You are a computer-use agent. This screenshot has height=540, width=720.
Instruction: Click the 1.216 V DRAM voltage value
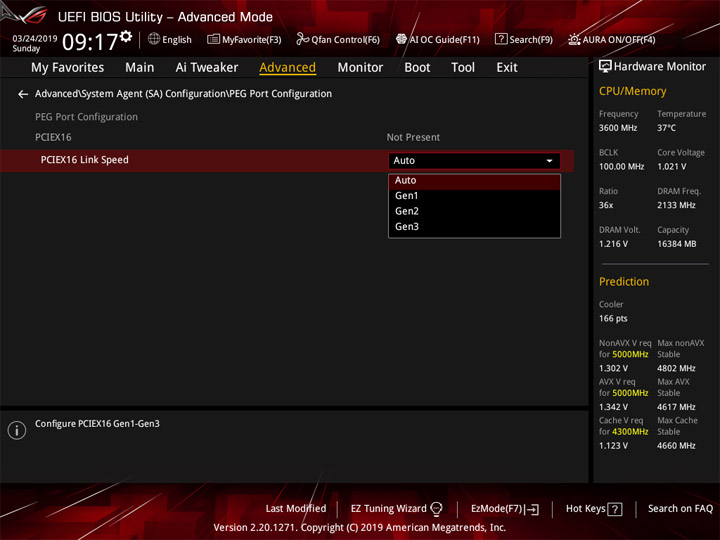click(613, 244)
